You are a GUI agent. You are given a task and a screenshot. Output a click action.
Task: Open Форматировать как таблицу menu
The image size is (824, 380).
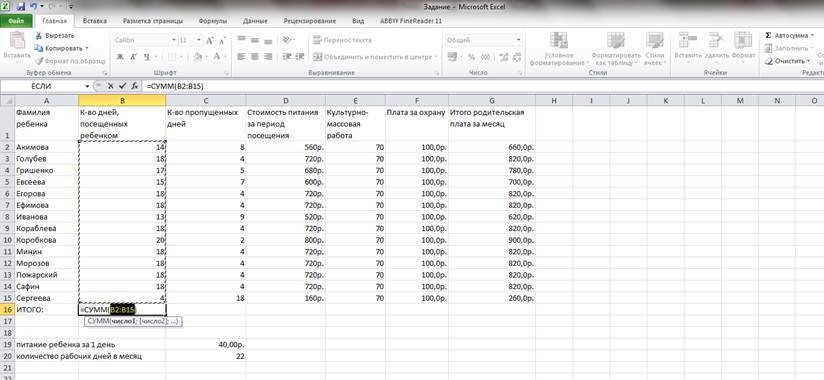[x=615, y=48]
